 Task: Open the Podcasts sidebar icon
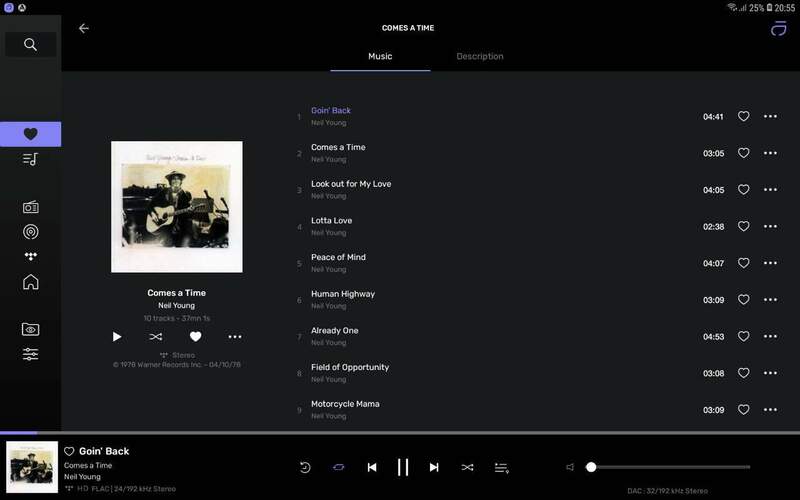tap(31, 232)
